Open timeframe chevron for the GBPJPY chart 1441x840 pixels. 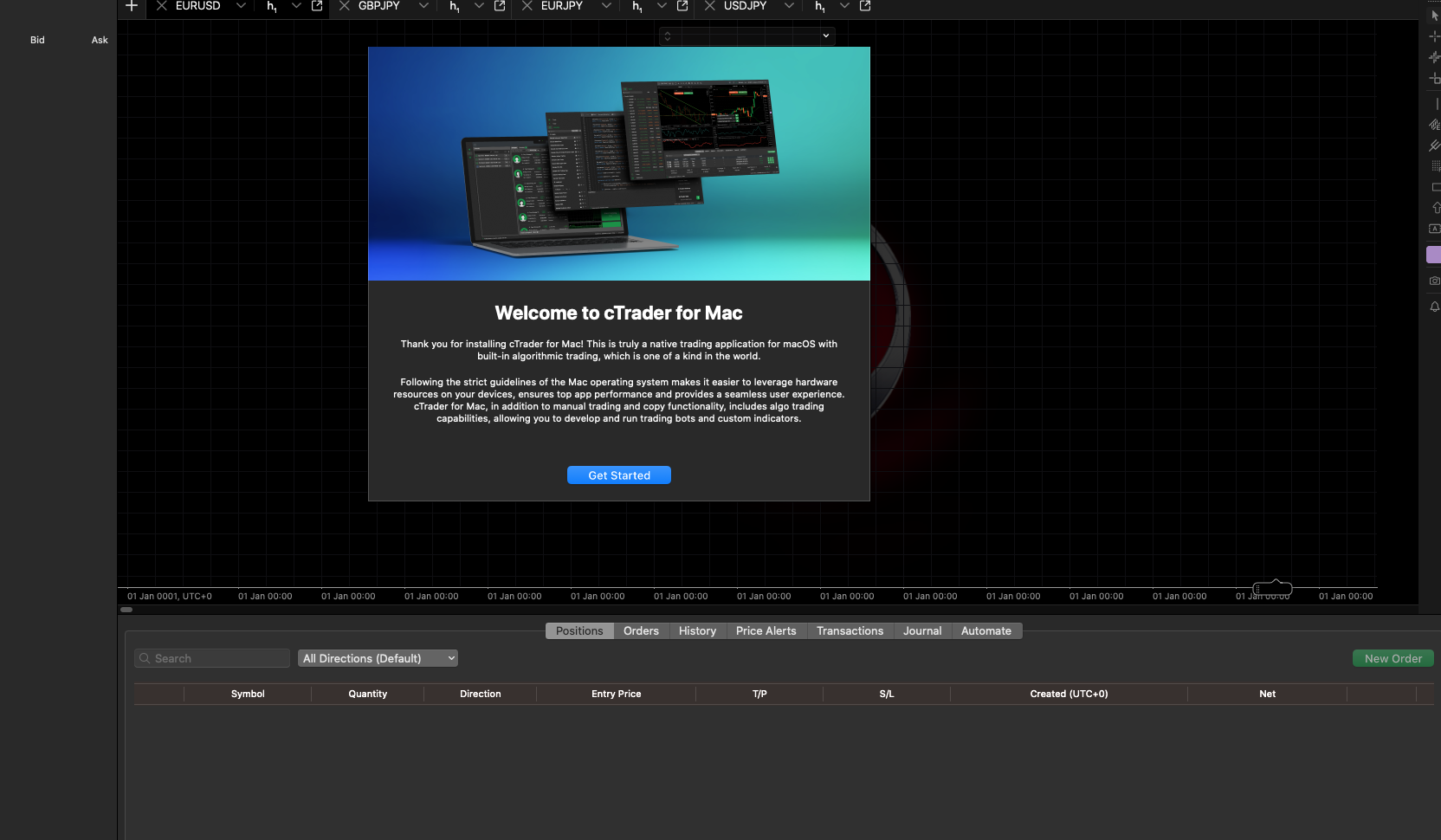(479, 6)
